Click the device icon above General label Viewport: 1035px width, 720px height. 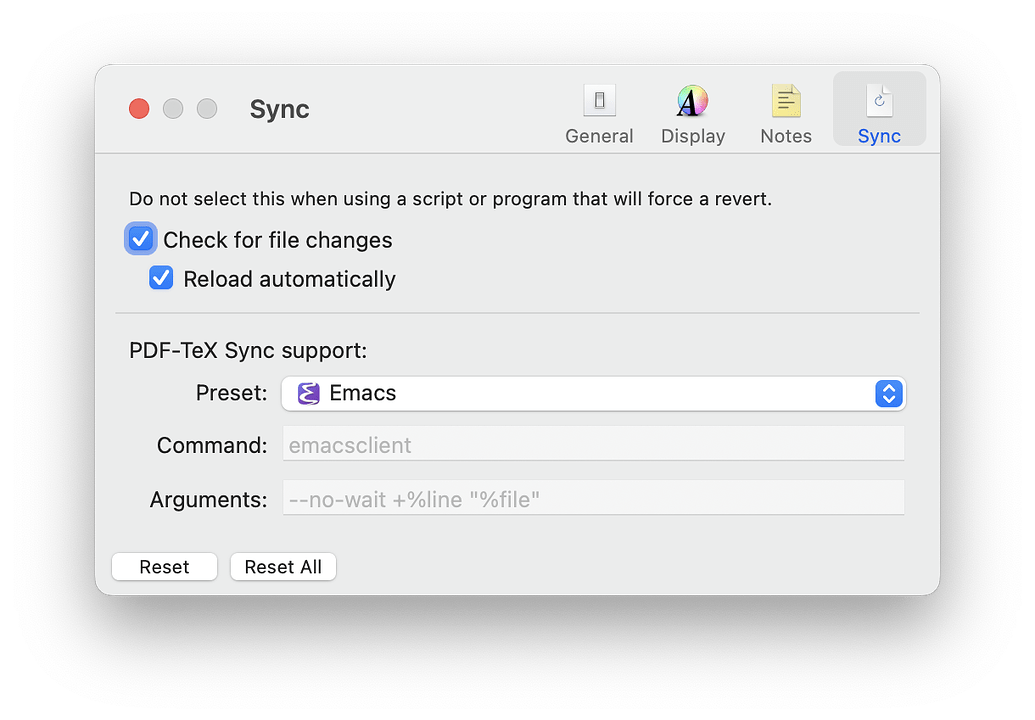599,100
